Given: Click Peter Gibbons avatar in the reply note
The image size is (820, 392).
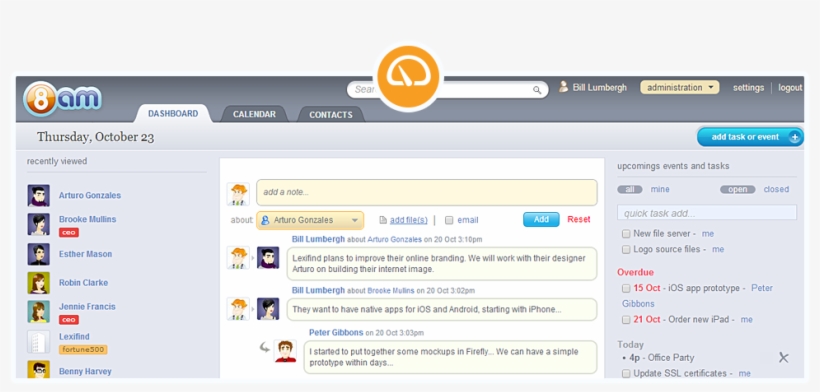Looking at the screenshot, I should coord(285,351).
